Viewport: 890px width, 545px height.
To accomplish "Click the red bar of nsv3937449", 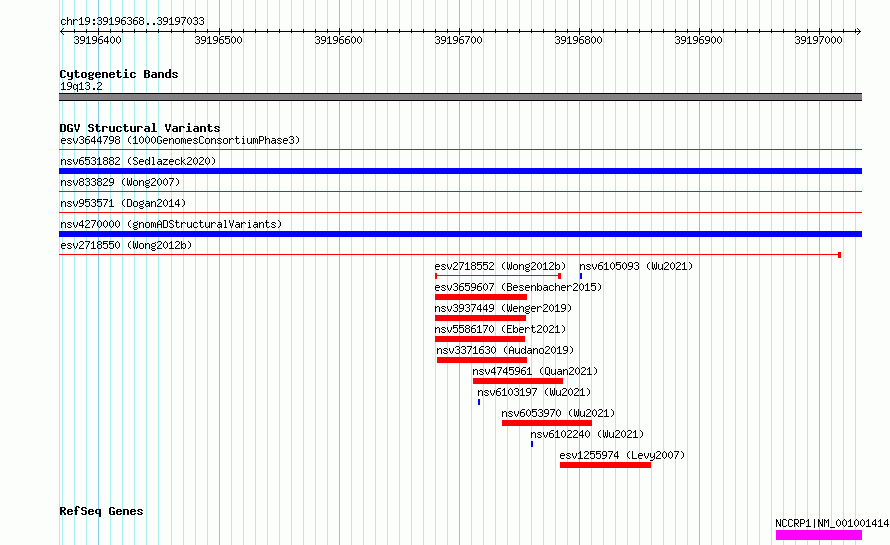I will [x=480, y=318].
